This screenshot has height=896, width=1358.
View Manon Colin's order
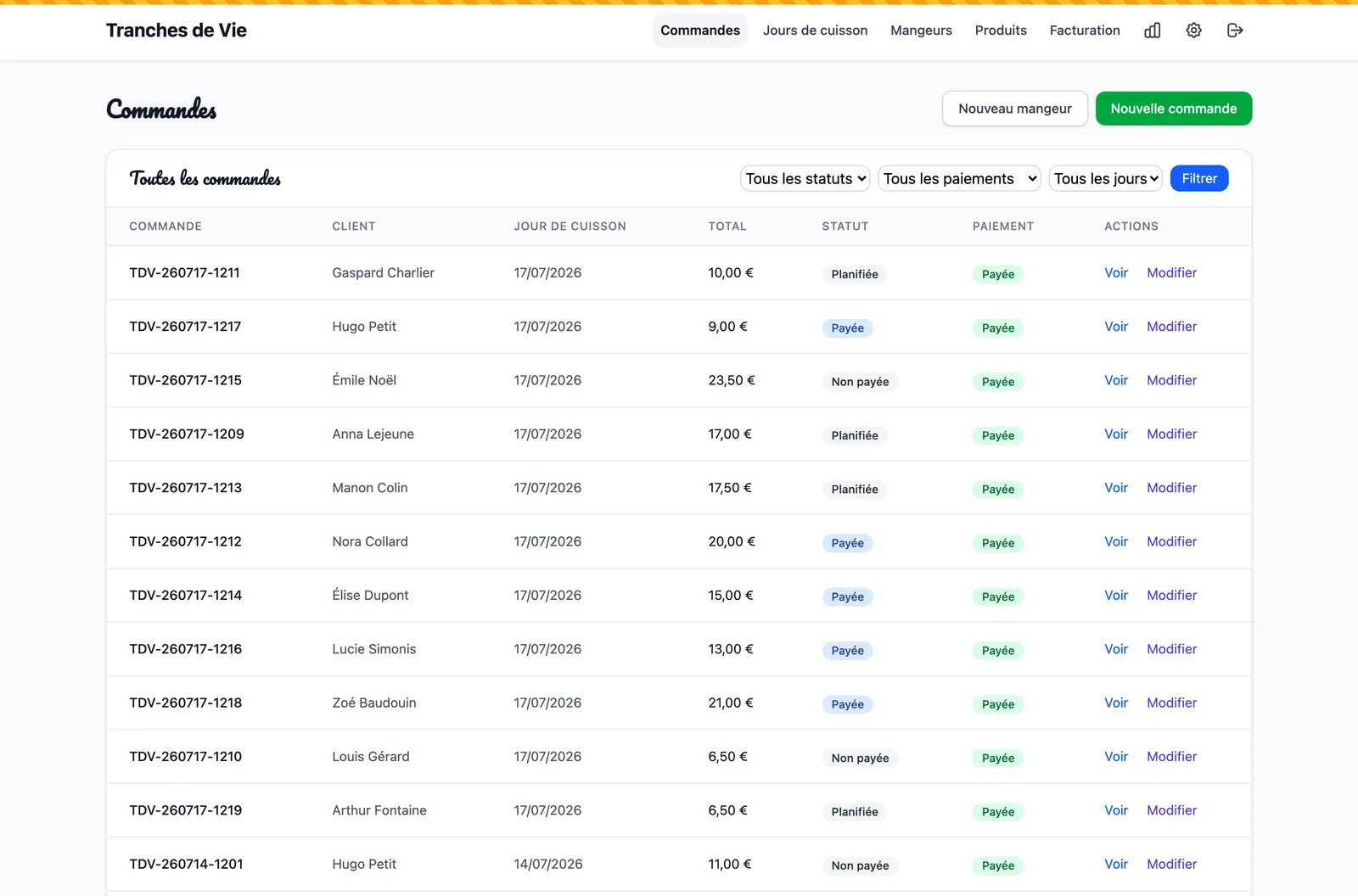point(1116,488)
